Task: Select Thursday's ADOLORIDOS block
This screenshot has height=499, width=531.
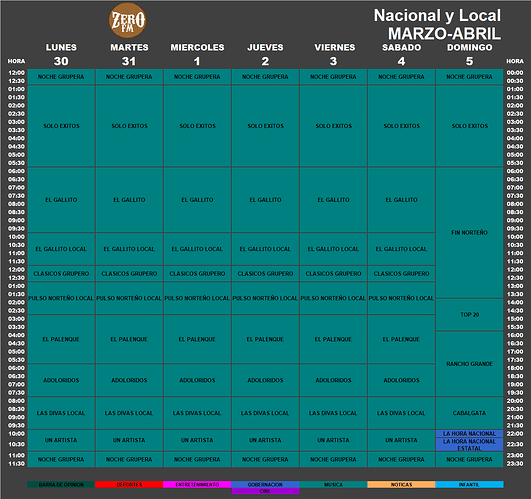Action: point(265,380)
